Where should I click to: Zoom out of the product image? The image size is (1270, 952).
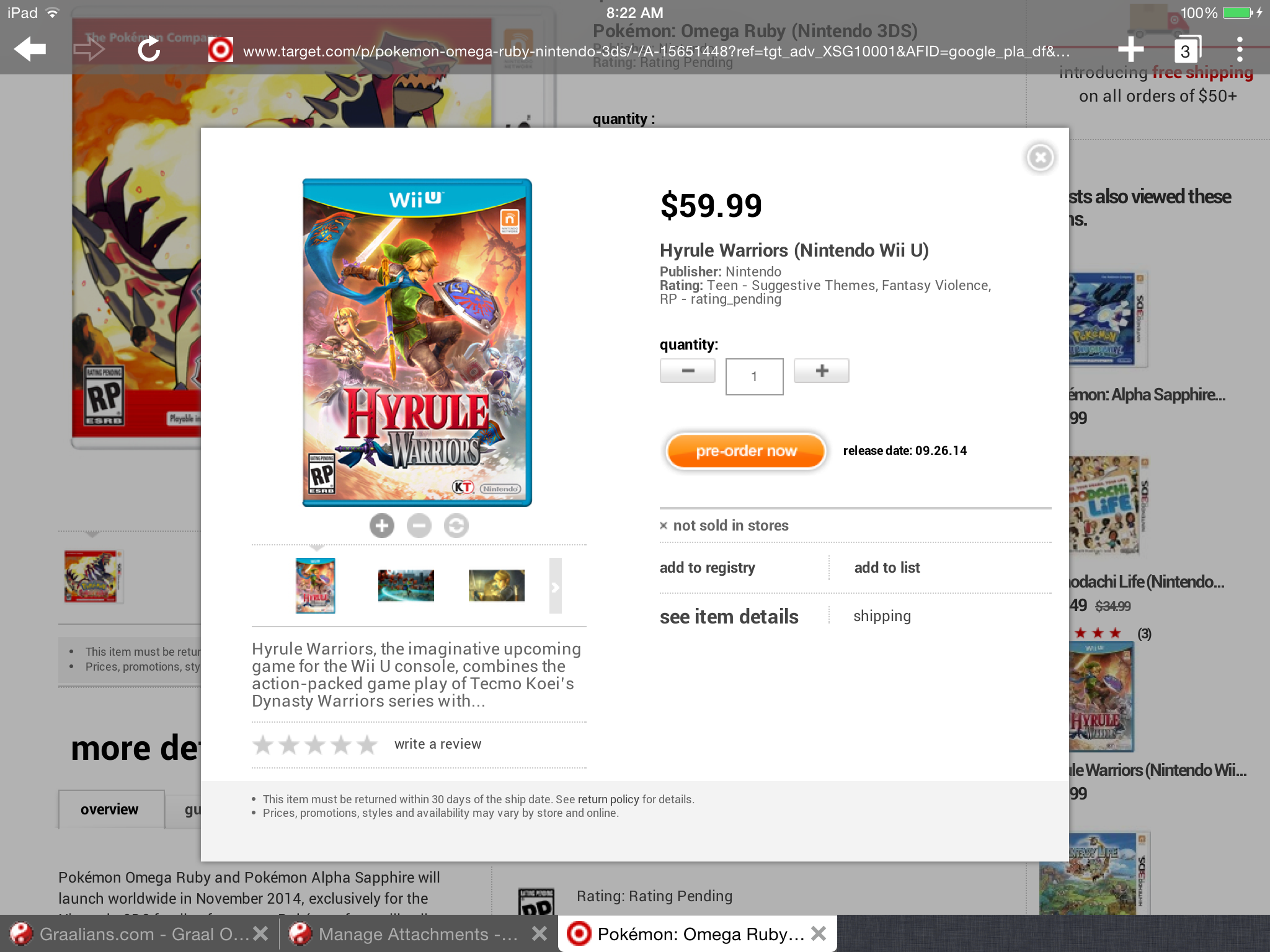click(x=419, y=526)
